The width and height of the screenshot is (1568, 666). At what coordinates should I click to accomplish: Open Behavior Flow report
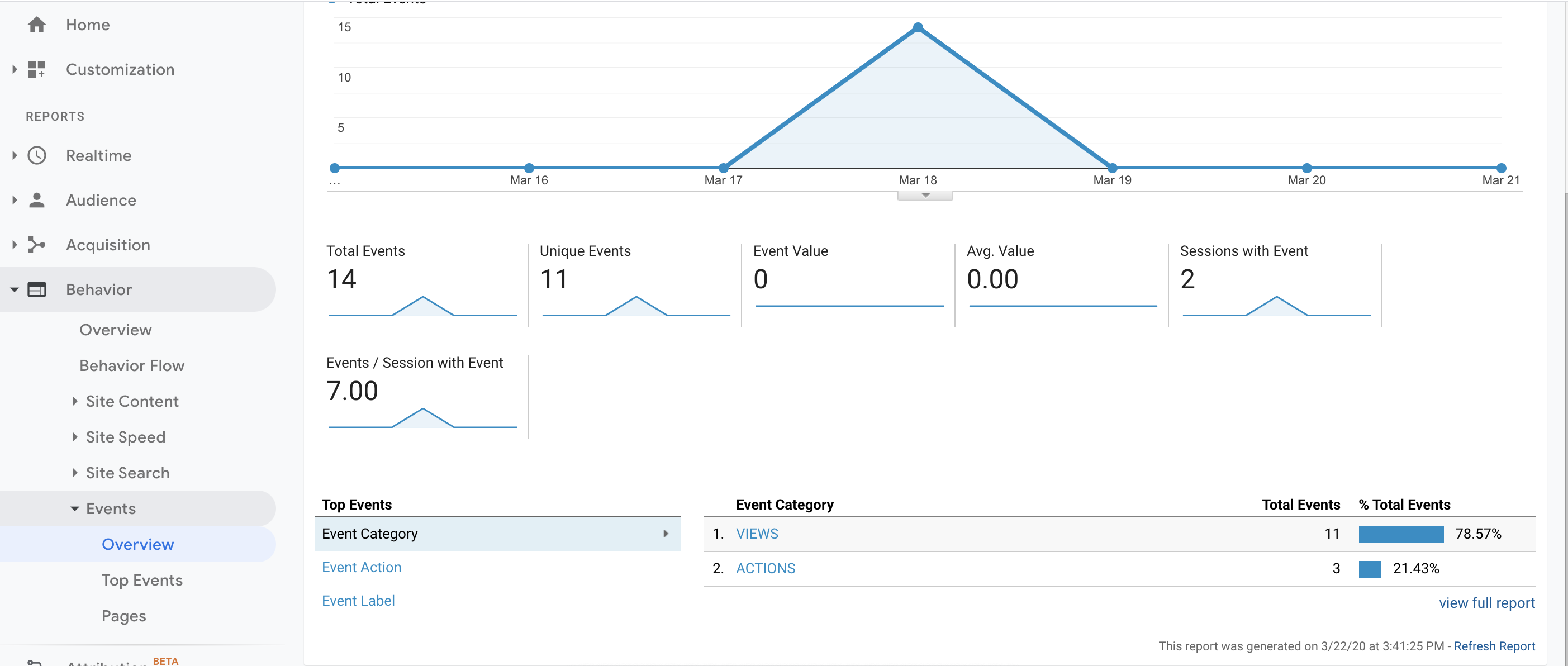[131, 365]
